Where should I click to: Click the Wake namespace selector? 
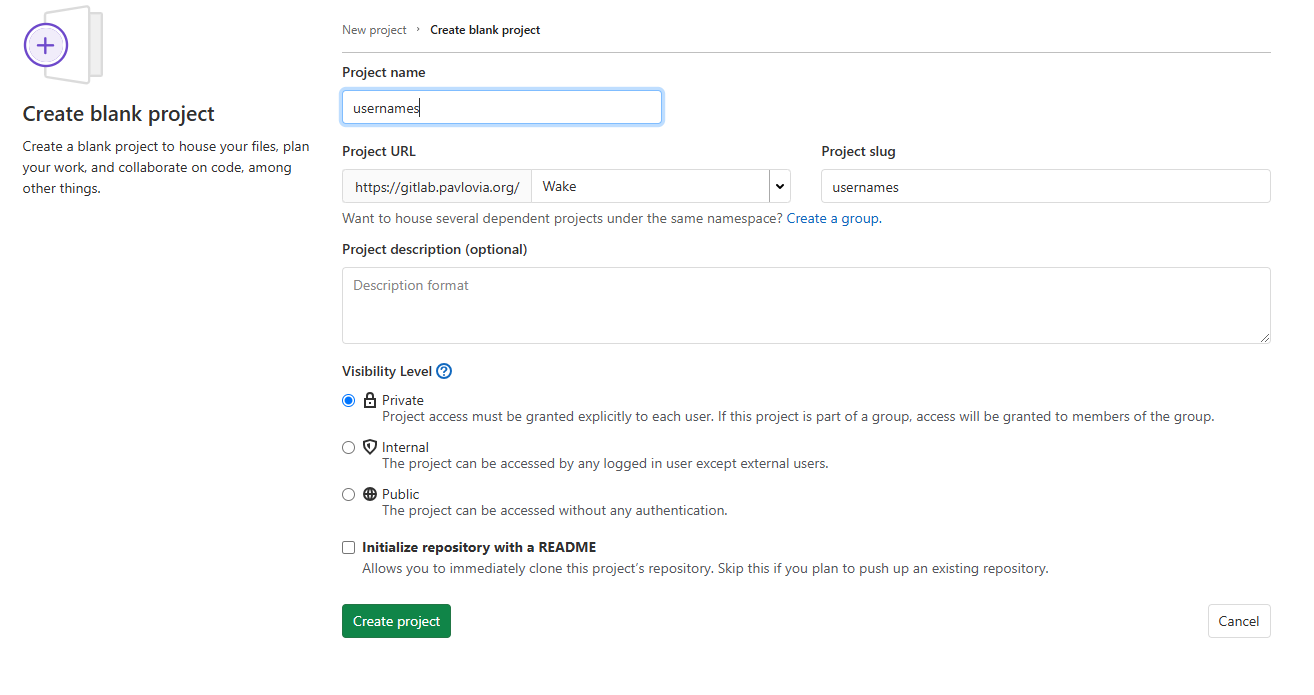tap(650, 186)
